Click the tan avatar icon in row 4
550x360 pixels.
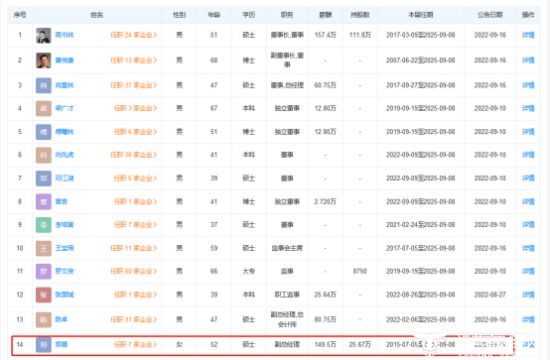point(43,108)
